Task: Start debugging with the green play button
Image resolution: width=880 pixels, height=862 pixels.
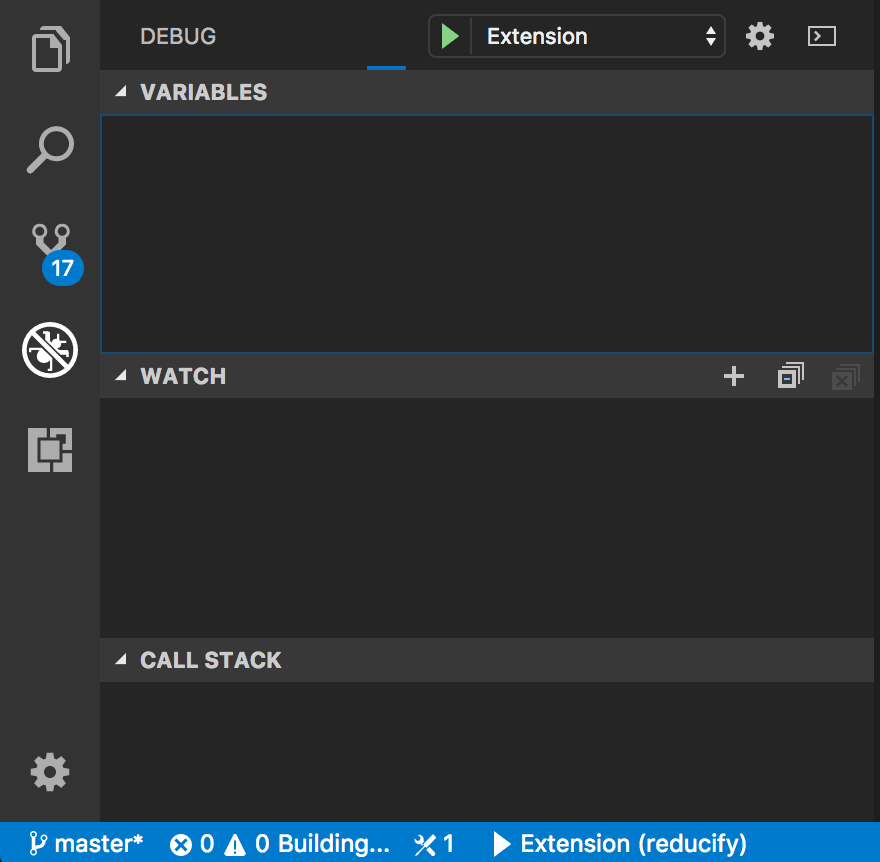Action: tap(449, 35)
